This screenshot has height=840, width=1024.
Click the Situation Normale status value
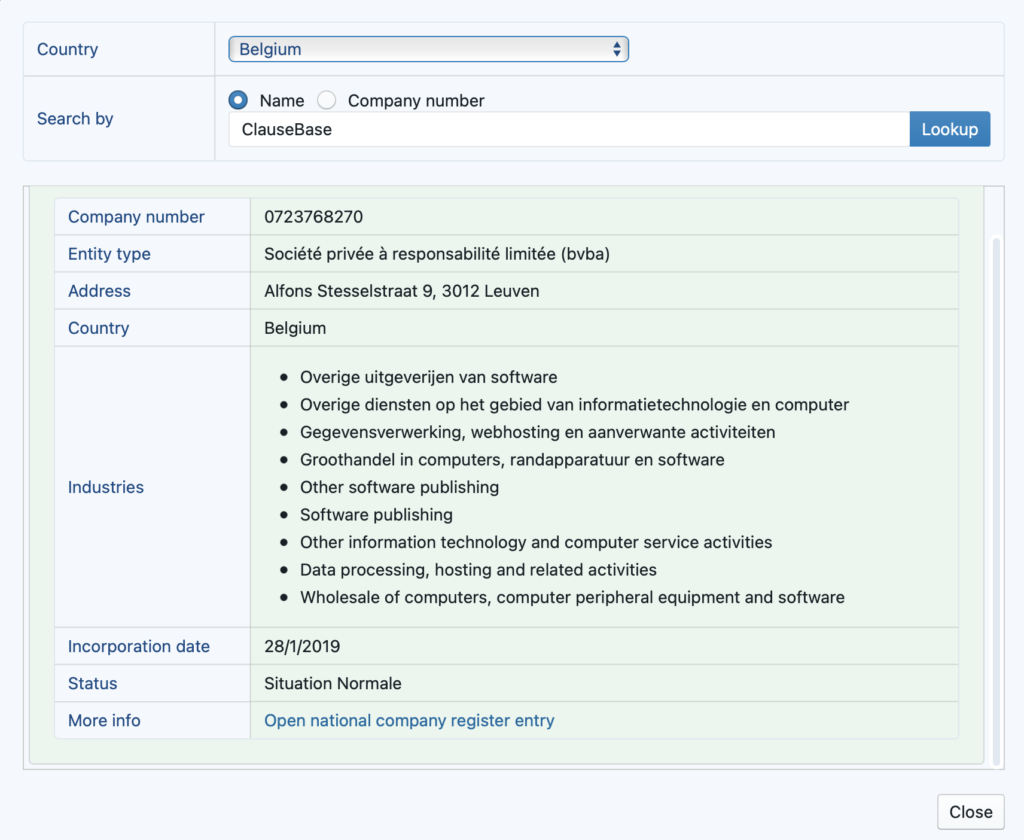click(x=332, y=683)
